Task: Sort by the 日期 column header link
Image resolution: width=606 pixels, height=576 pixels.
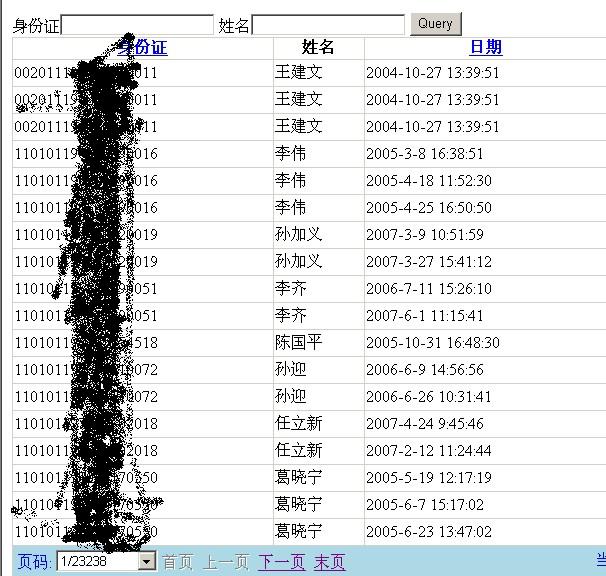Action: tap(485, 47)
